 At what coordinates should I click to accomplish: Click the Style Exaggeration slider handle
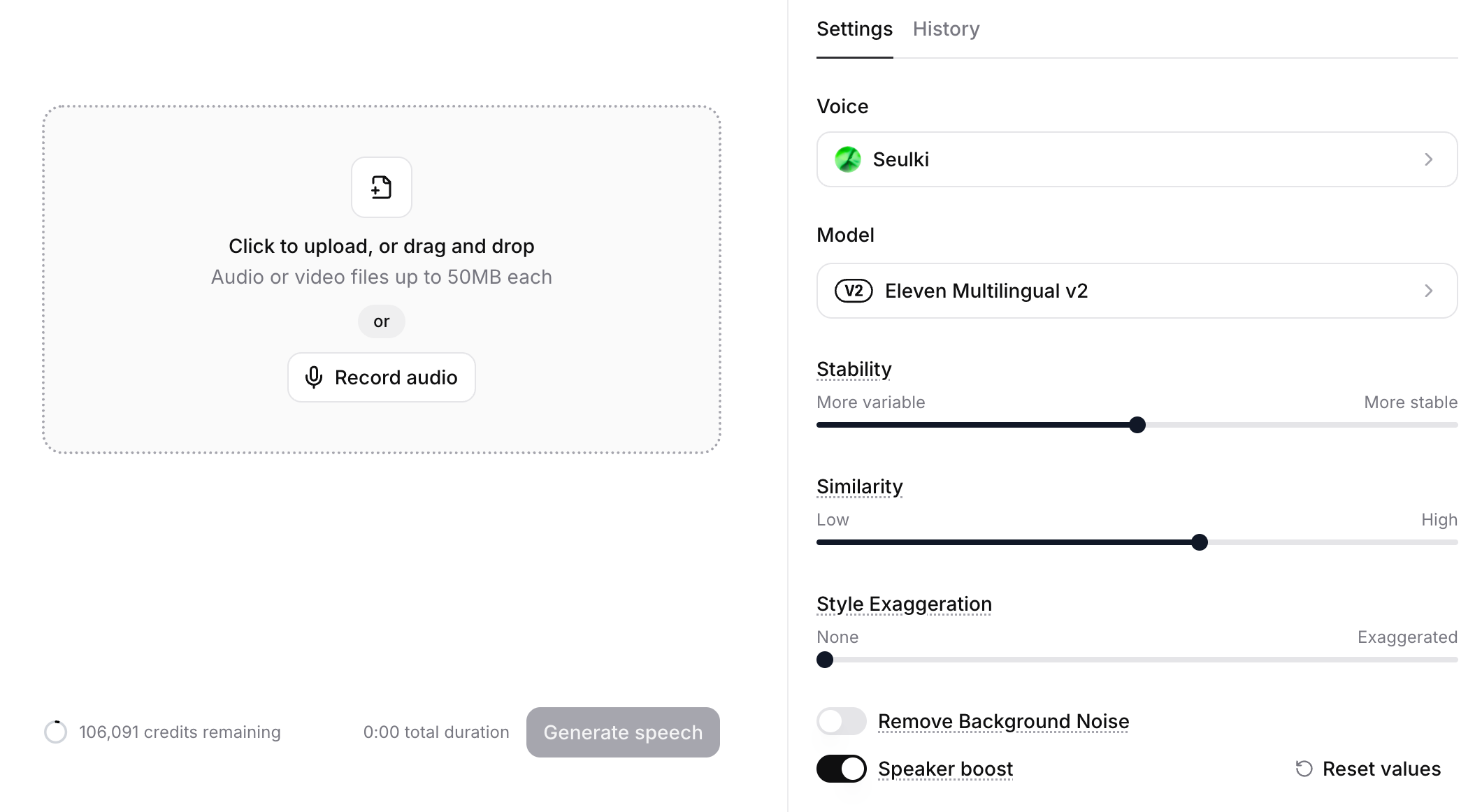825,660
